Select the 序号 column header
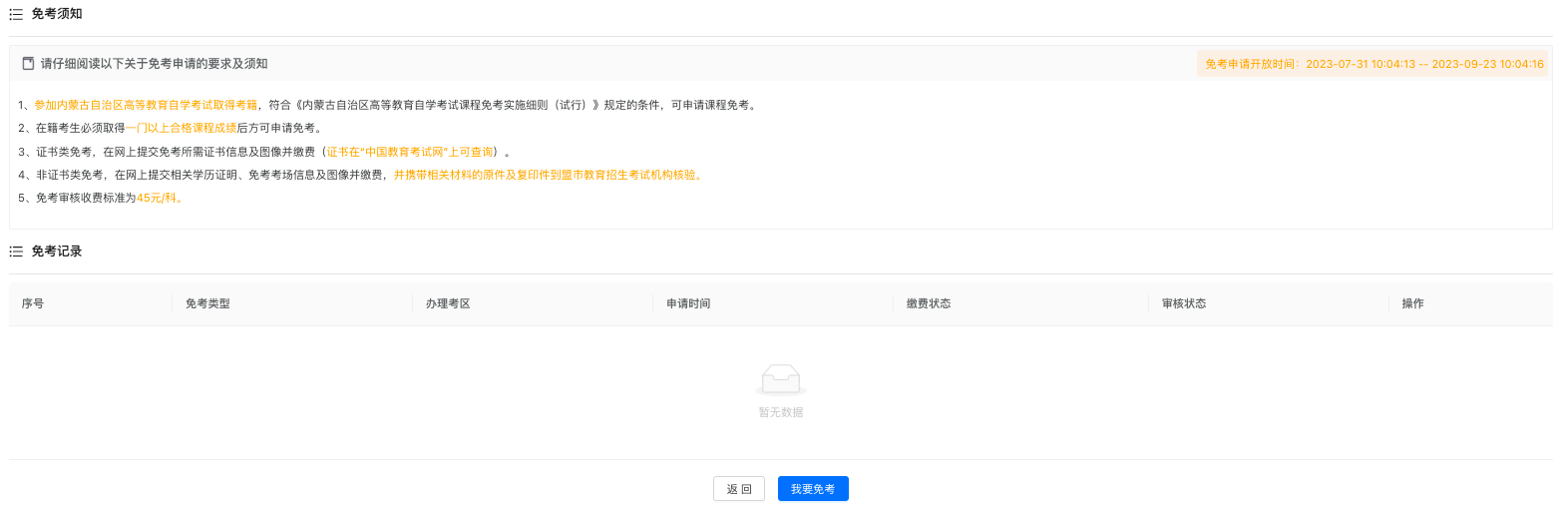Image resolution: width=1568 pixels, height=508 pixels. point(33,303)
